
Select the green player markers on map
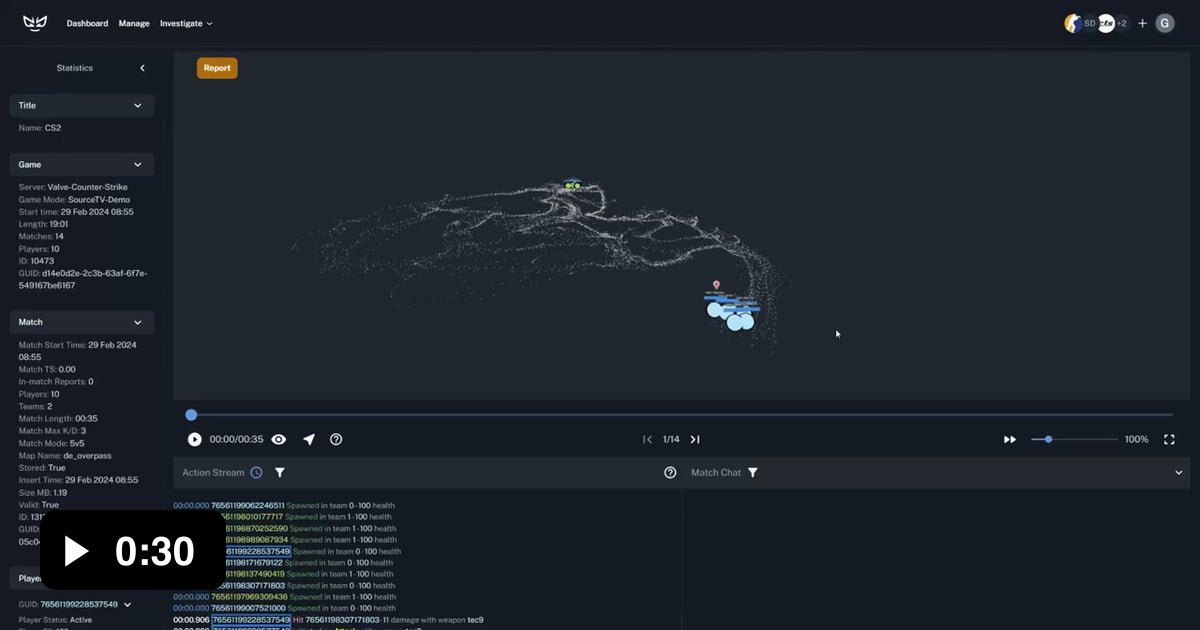572,185
